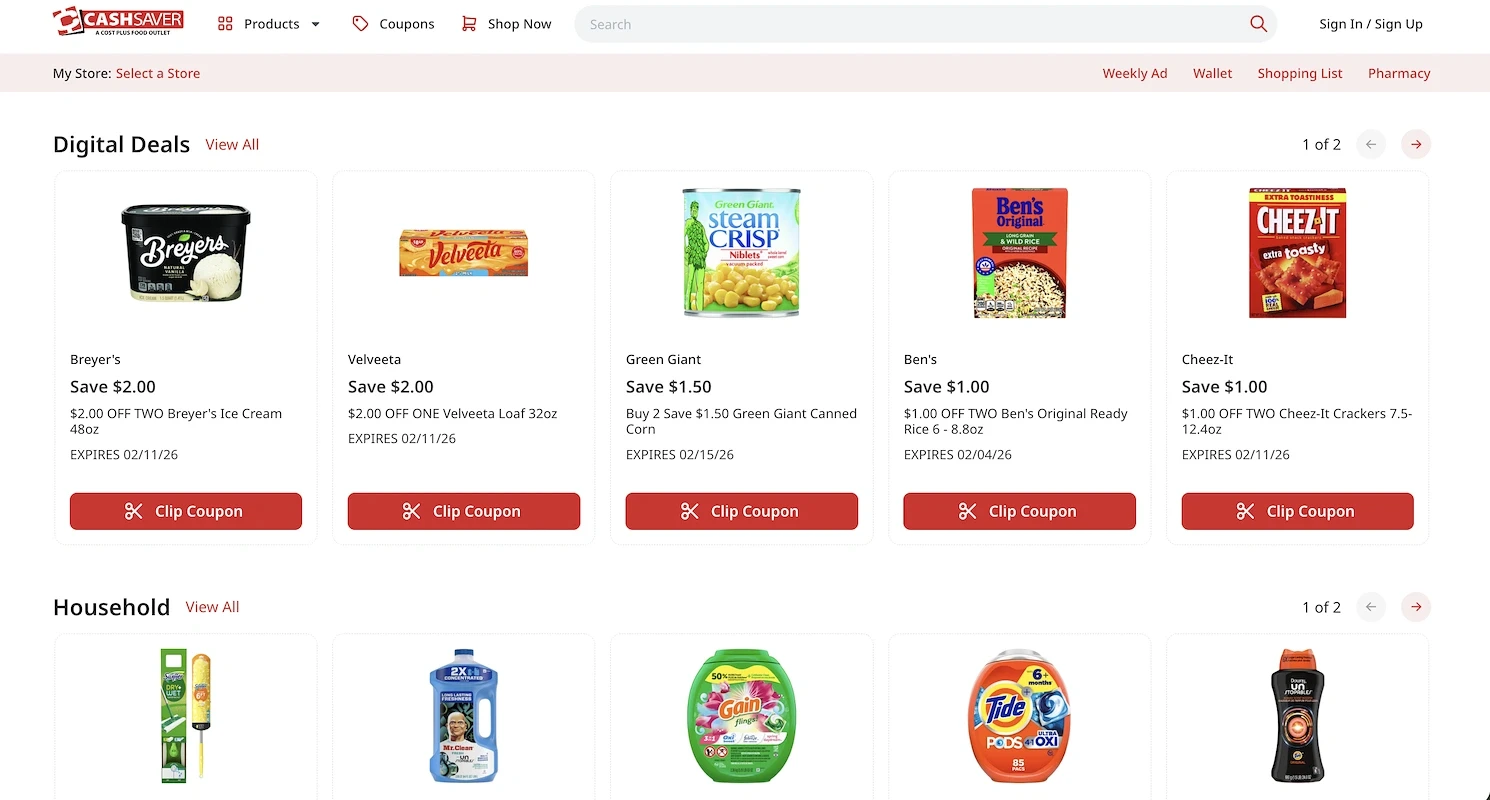
Task: Click the Shop Now cart icon
Action: click(x=468, y=24)
